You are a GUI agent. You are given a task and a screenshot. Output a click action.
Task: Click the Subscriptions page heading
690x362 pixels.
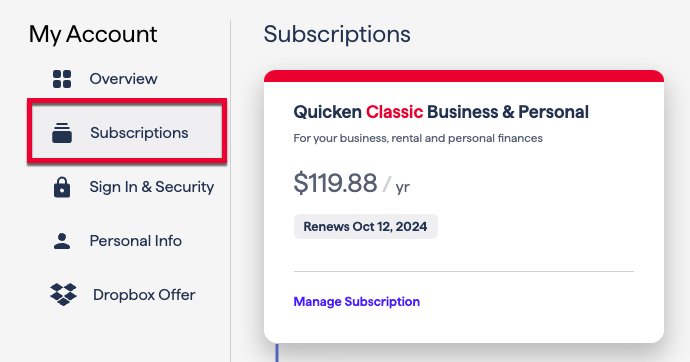[337, 34]
